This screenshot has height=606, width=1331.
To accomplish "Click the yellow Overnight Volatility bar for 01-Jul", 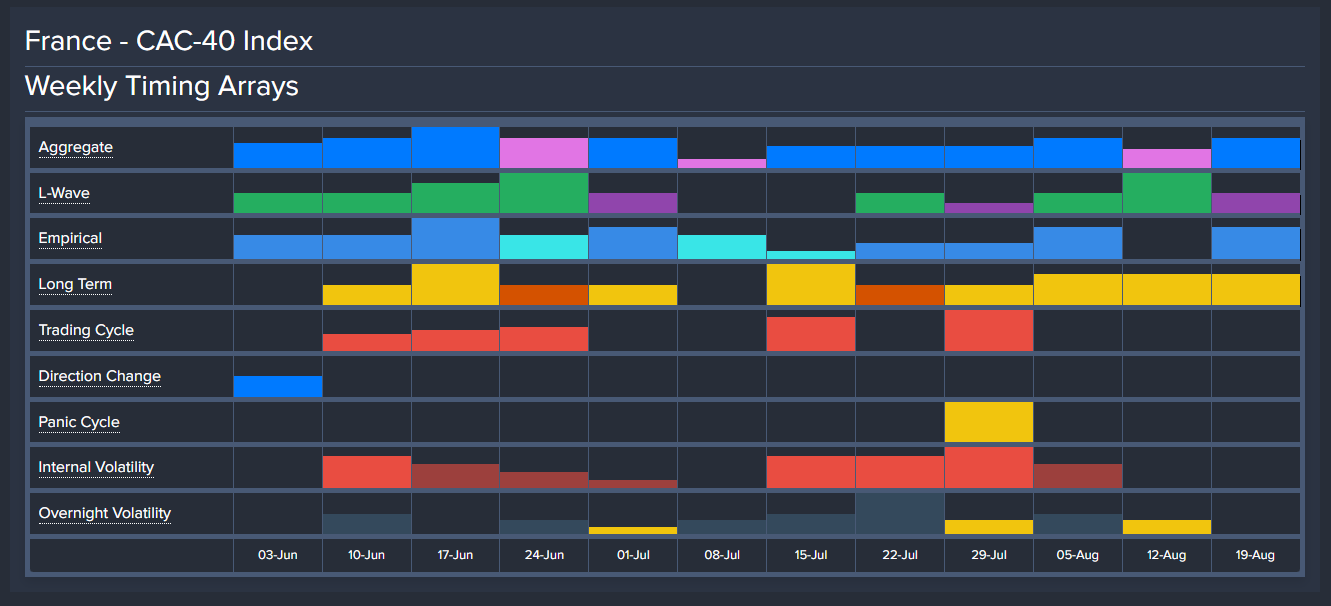I will [633, 530].
